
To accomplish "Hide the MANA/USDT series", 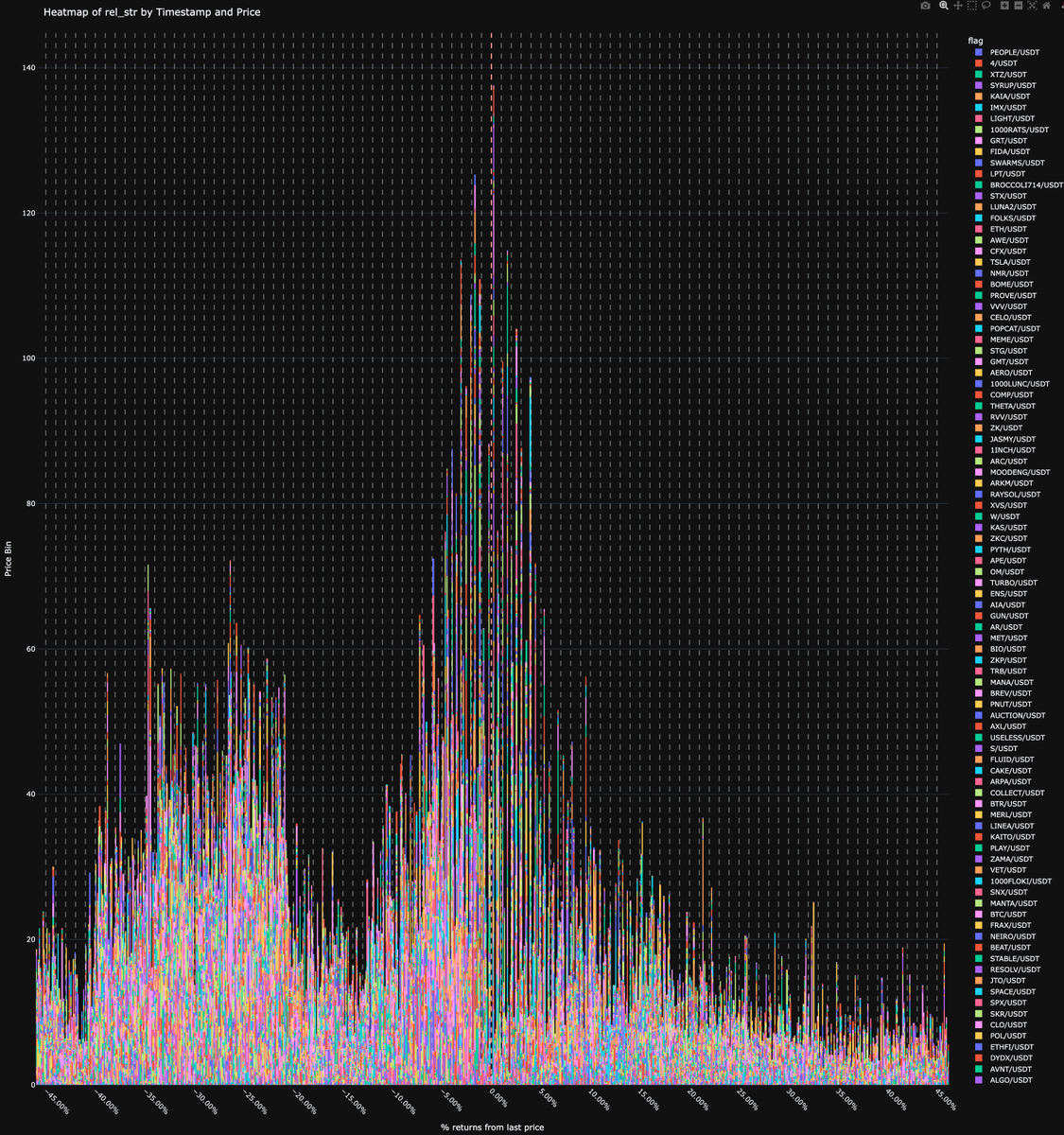I will 1003,682.
